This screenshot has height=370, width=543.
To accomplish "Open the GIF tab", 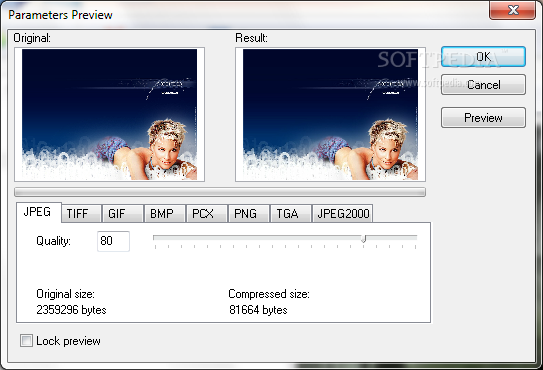I will [123, 213].
